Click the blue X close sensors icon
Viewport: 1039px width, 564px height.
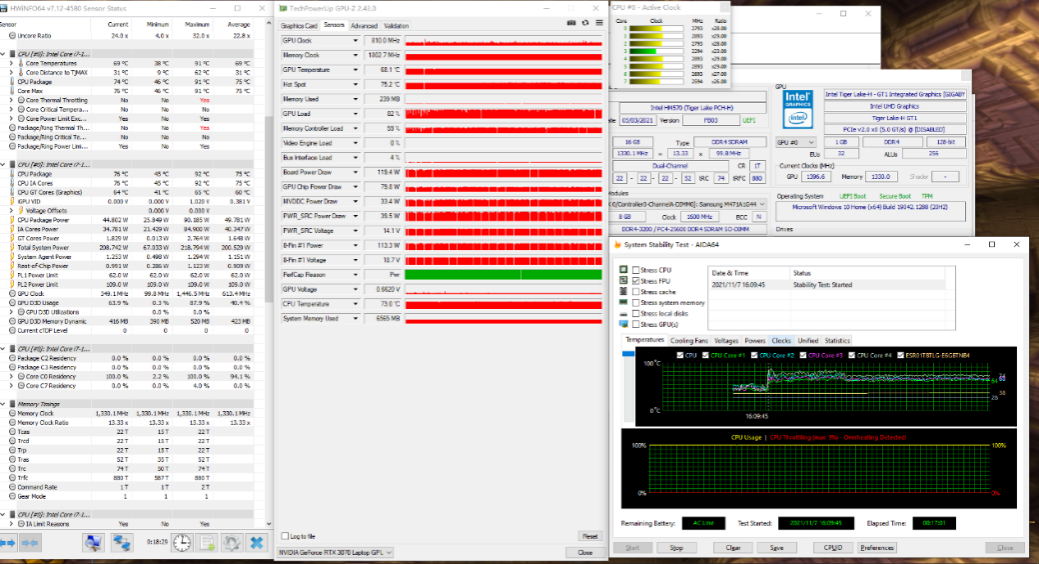click(x=257, y=543)
